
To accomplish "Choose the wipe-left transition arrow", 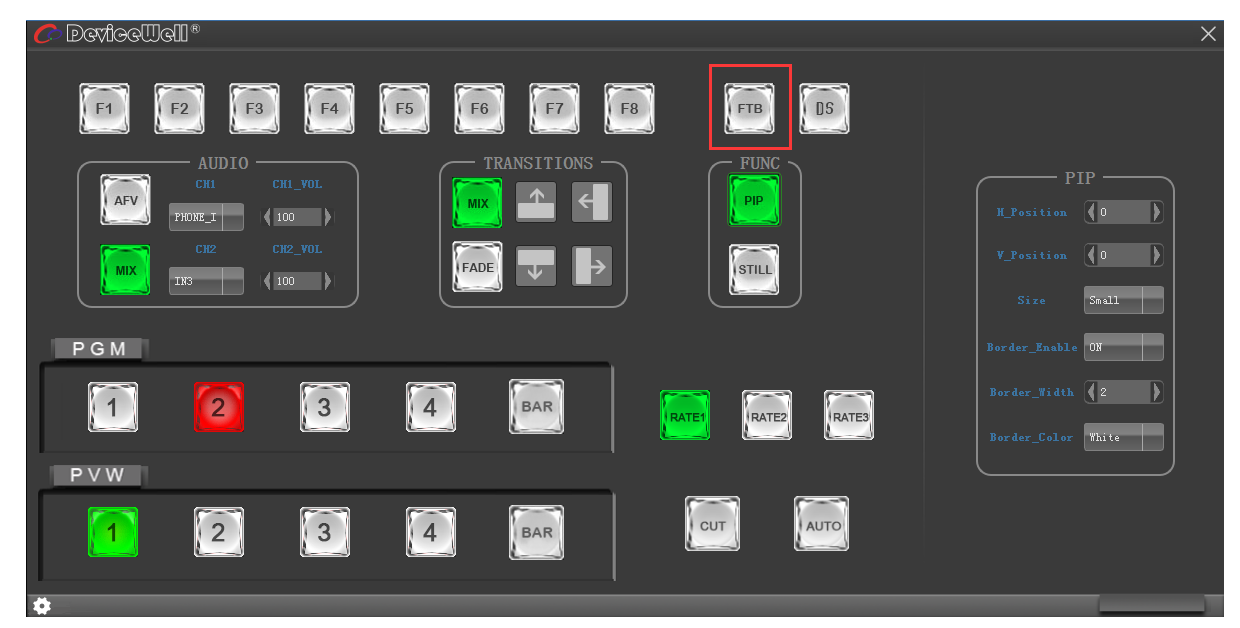I will [592, 202].
